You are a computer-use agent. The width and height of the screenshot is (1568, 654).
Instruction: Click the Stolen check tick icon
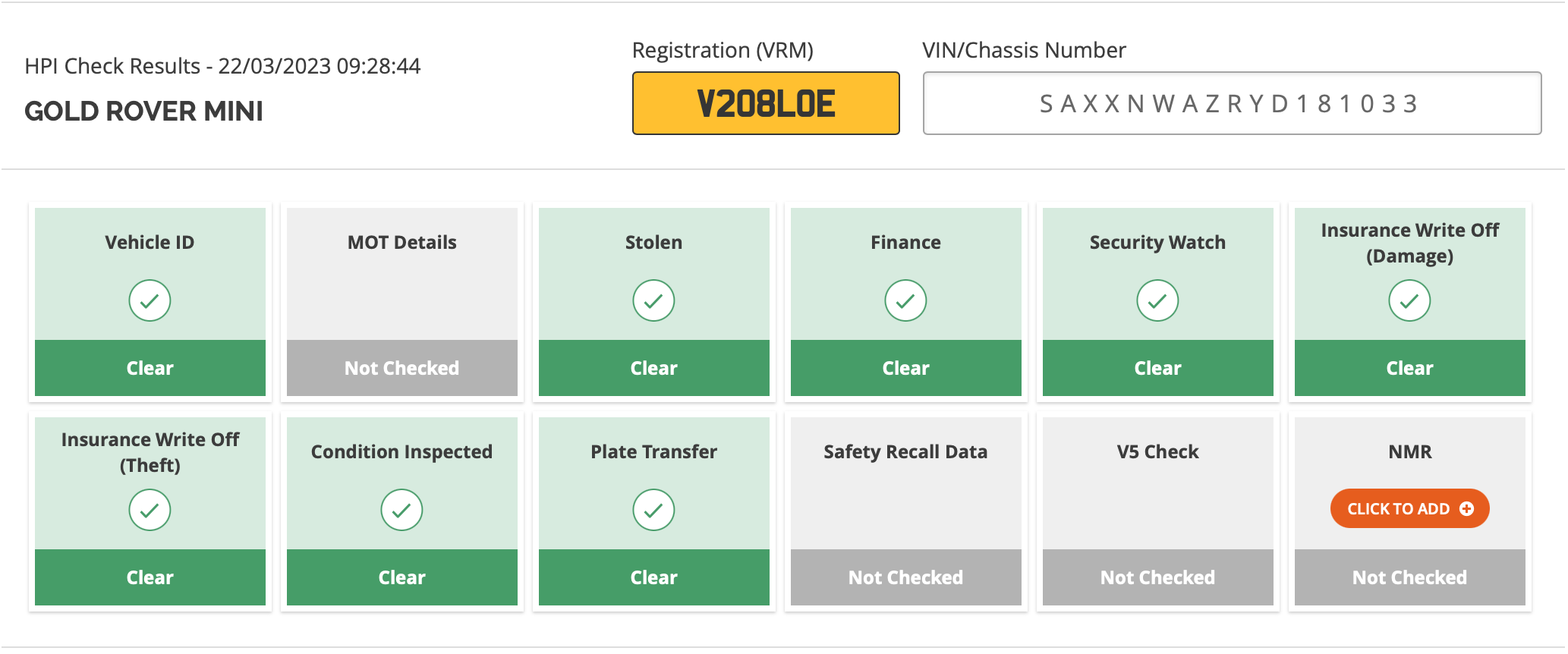coord(653,300)
